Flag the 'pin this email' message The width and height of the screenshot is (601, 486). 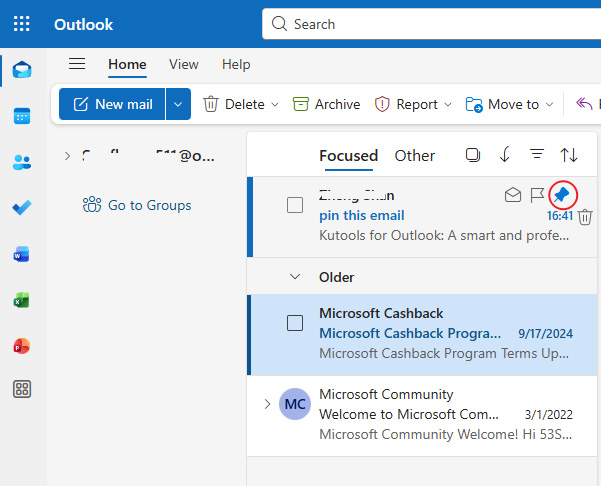pos(537,195)
